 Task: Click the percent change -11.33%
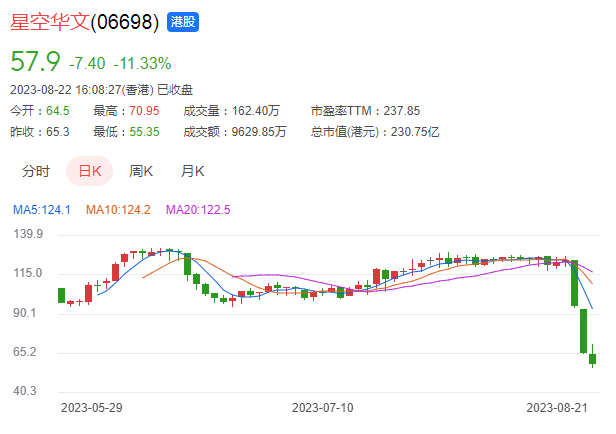[x=142, y=64]
